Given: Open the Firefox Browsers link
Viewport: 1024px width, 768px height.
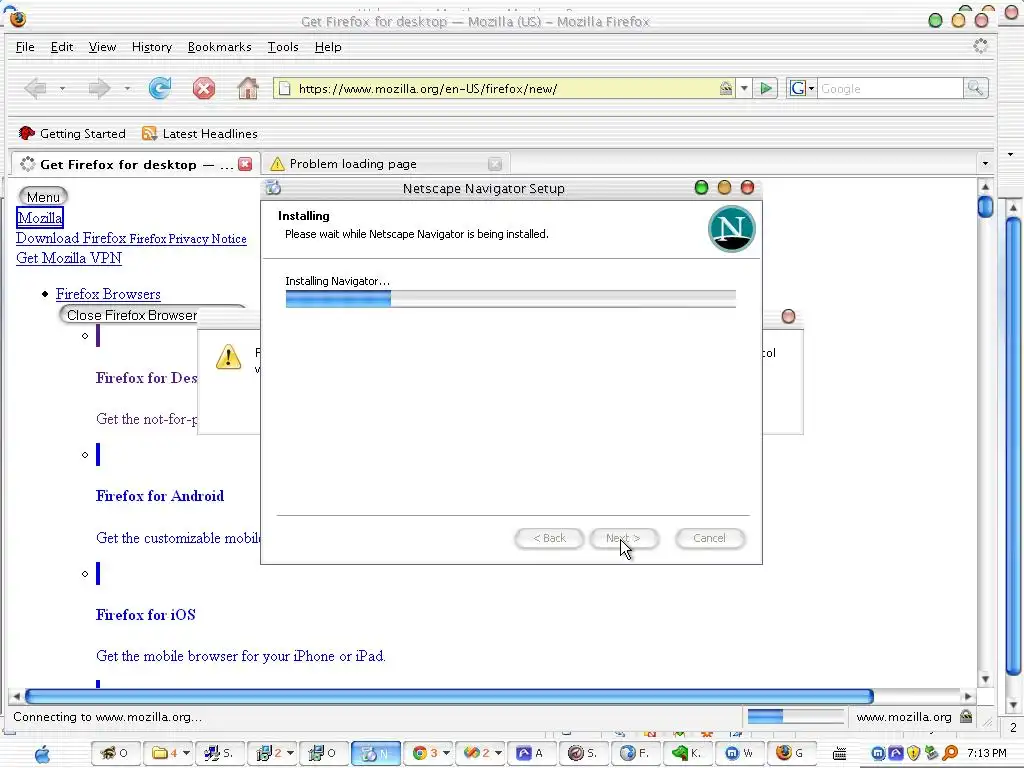Looking at the screenshot, I should (108, 294).
